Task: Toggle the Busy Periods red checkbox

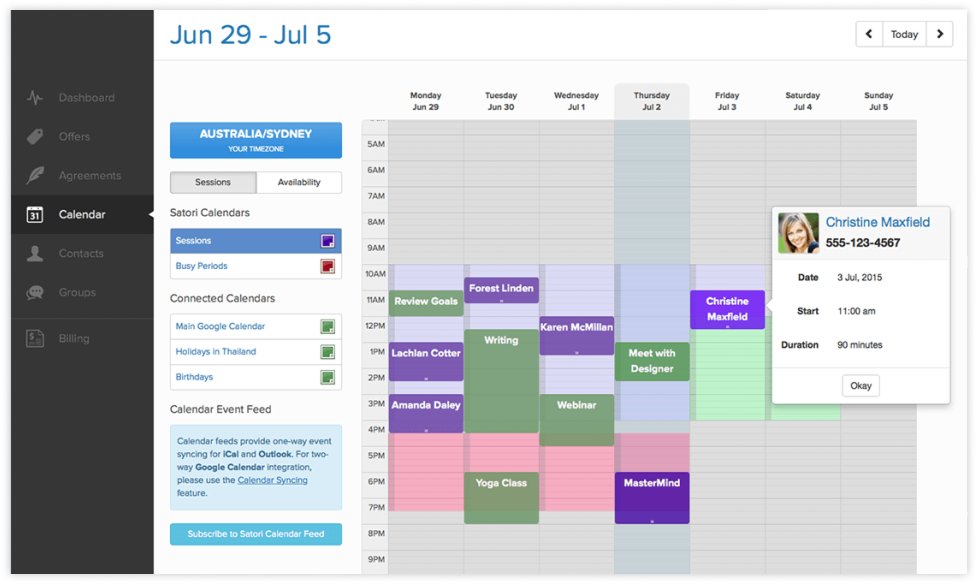Action: [327, 266]
